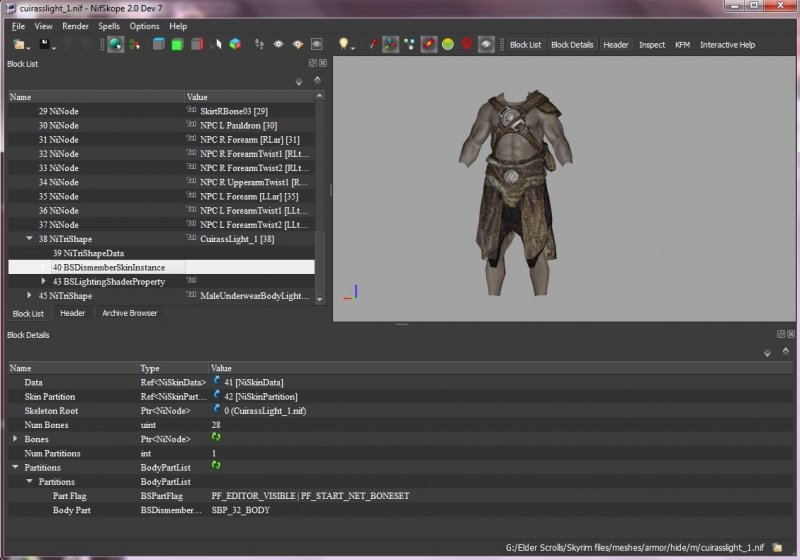Open the File menu

pyautogui.click(x=18, y=26)
